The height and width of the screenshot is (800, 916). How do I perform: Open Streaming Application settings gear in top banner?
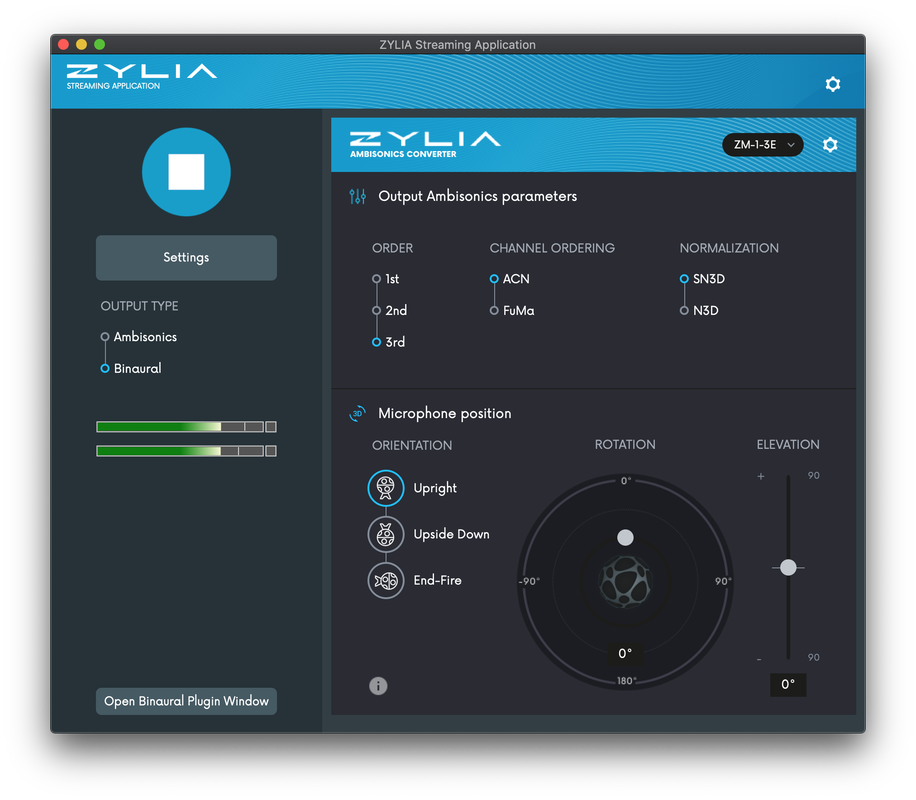[x=832, y=84]
